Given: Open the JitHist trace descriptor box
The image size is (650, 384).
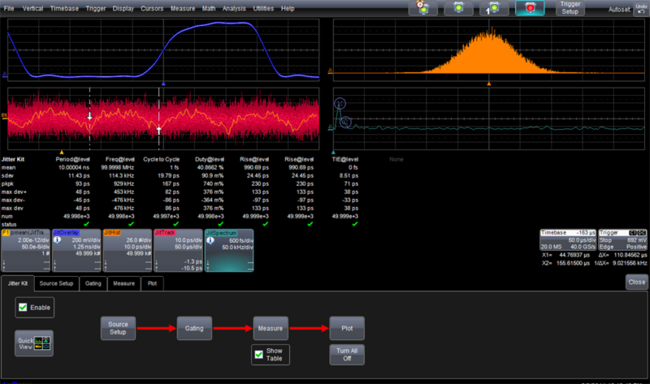Looking at the screenshot, I should 127,250.
